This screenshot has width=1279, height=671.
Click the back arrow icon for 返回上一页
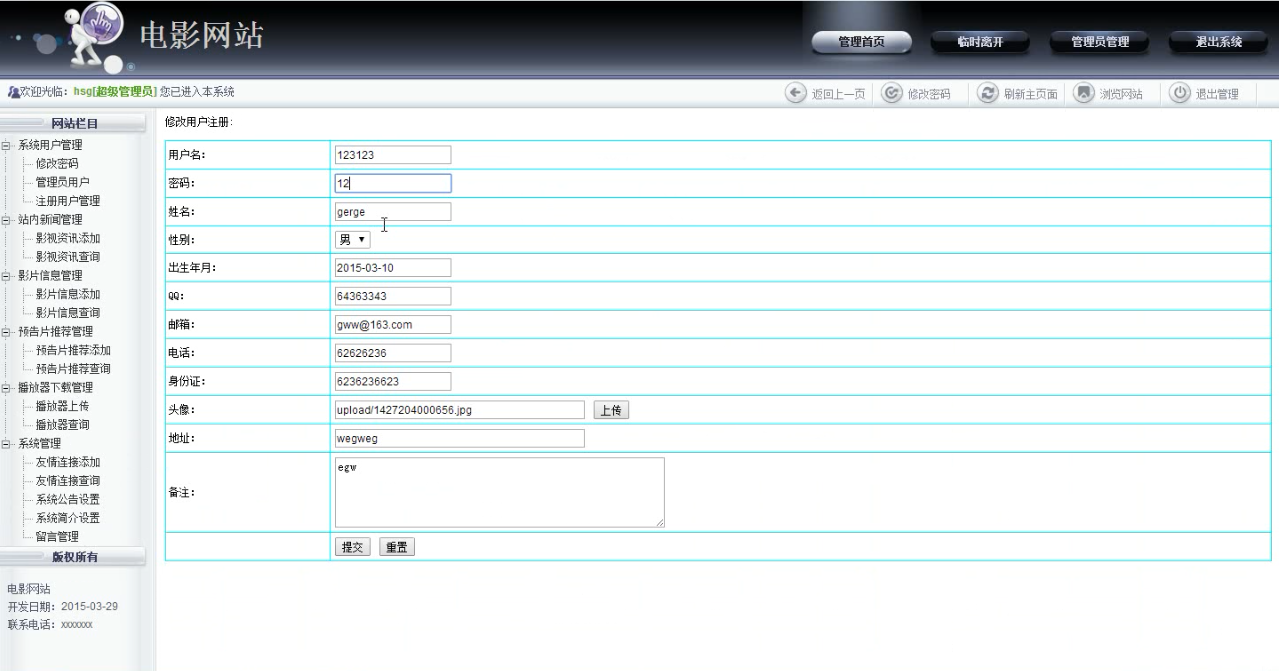[797, 94]
